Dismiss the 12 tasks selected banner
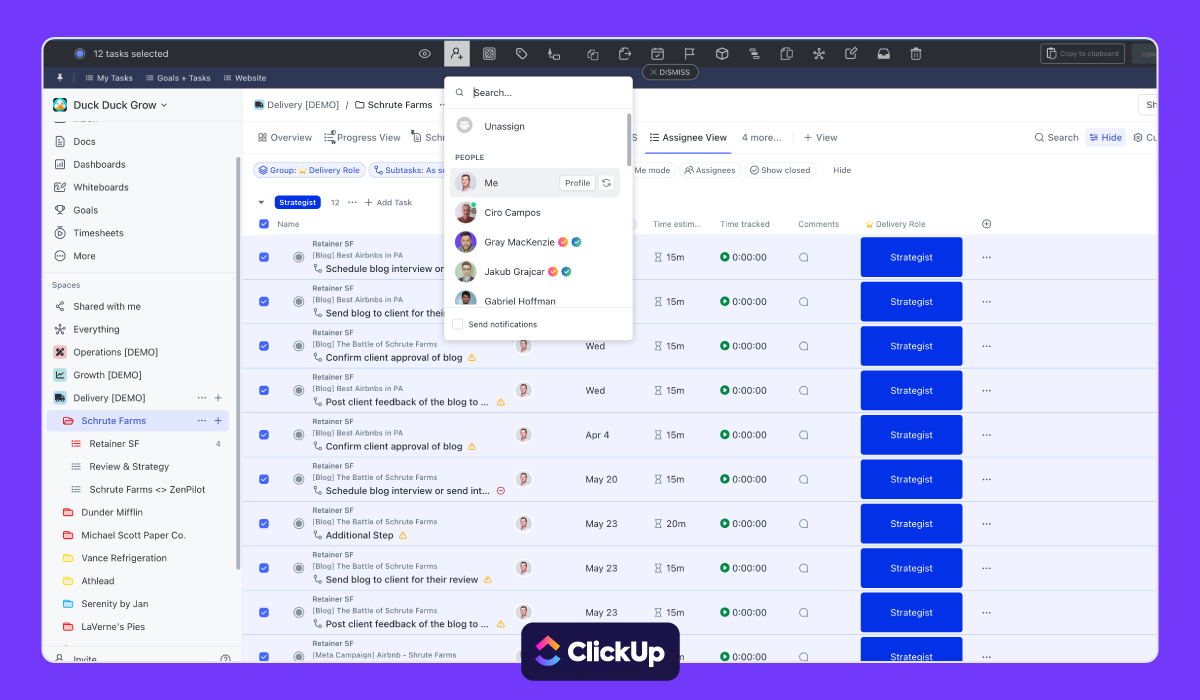The image size is (1200, 700). click(x=669, y=71)
